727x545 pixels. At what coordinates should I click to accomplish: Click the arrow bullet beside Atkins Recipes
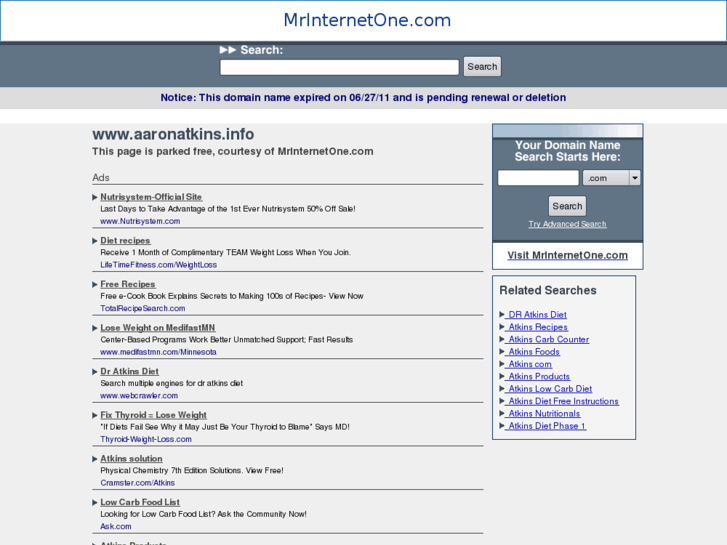pyautogui.click(x=502, y=327)
